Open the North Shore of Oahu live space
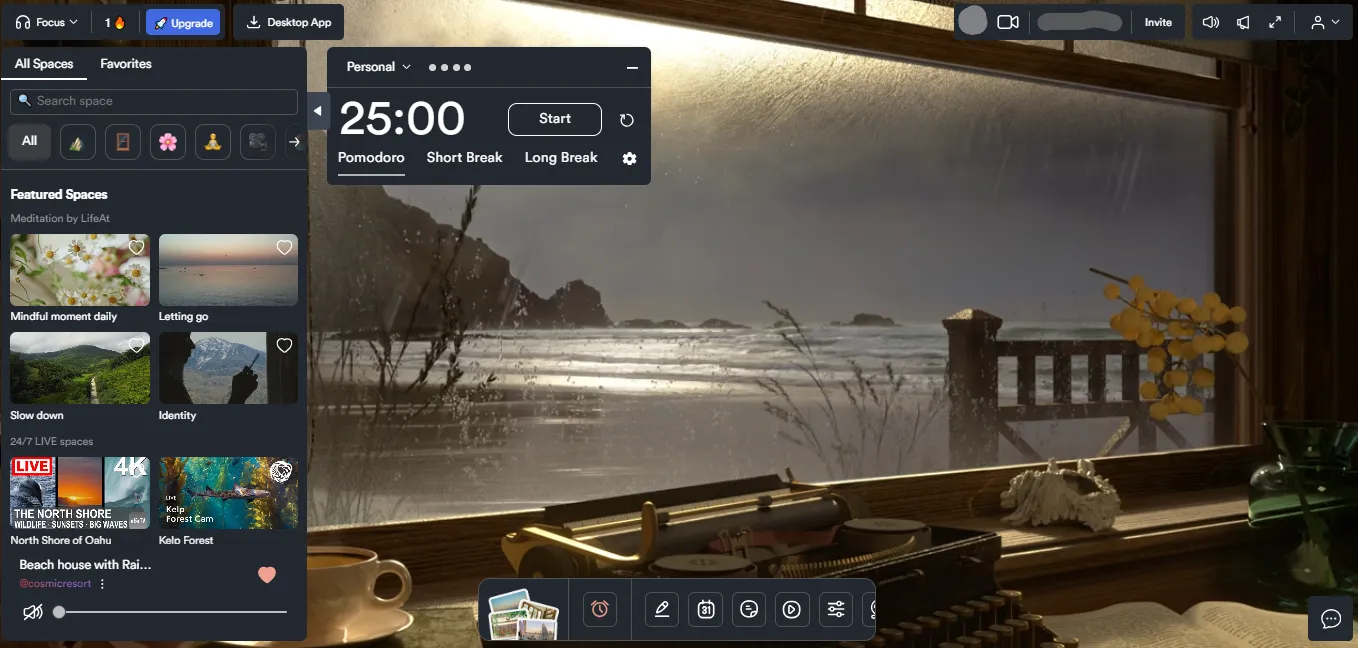Screen dimensions: 1358x648 80,492
